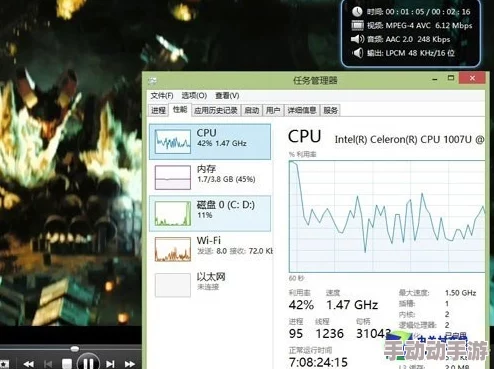Click the 时间 00:01:05 / 00:02:16 text
The image size is (494, 369).
tap(418, 12)
